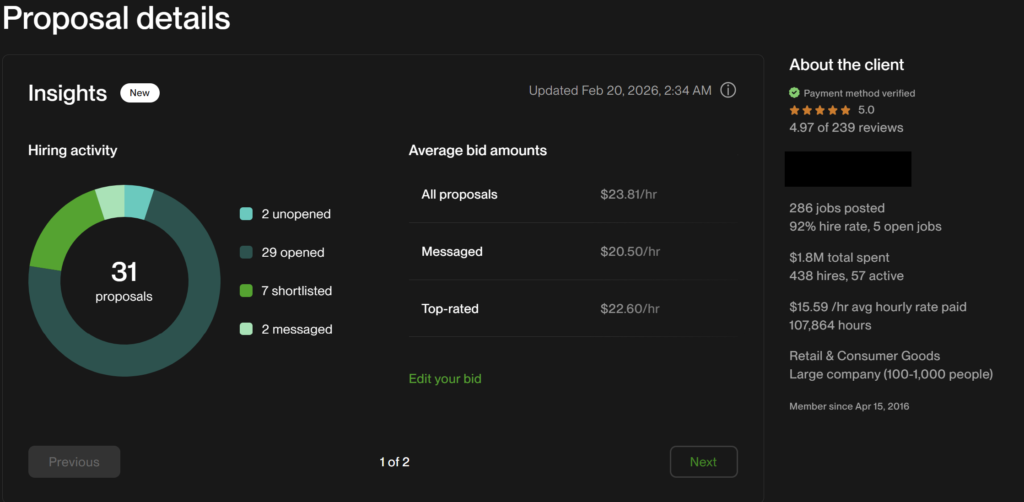Select the Top-rated average bid row
1024x502 pixels.
[572, 309]
